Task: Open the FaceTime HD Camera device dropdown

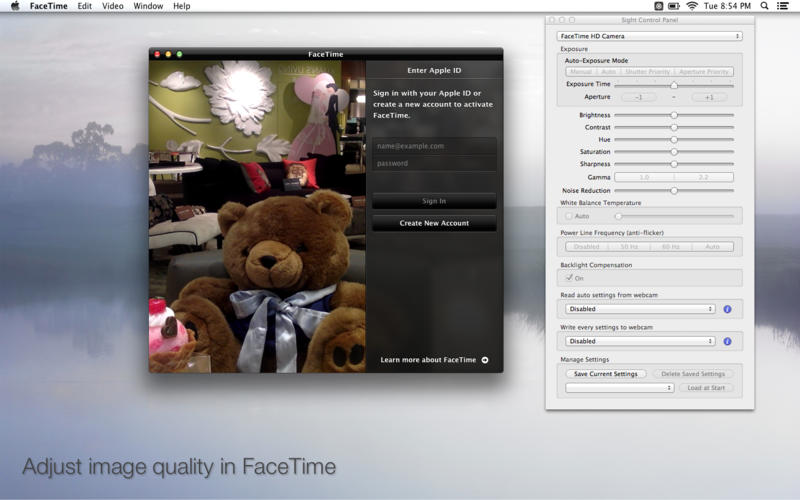Action: 649,36
